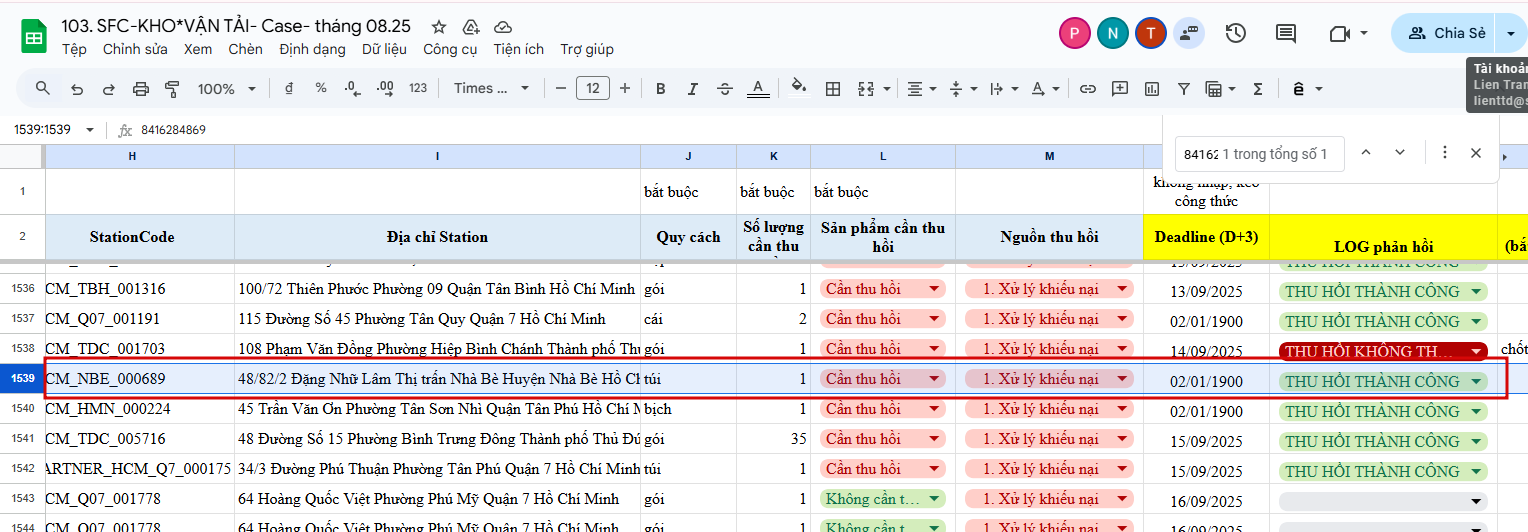Activate the paint format tool
This screenshot has width=1528, height=532.
coord(172,88)
